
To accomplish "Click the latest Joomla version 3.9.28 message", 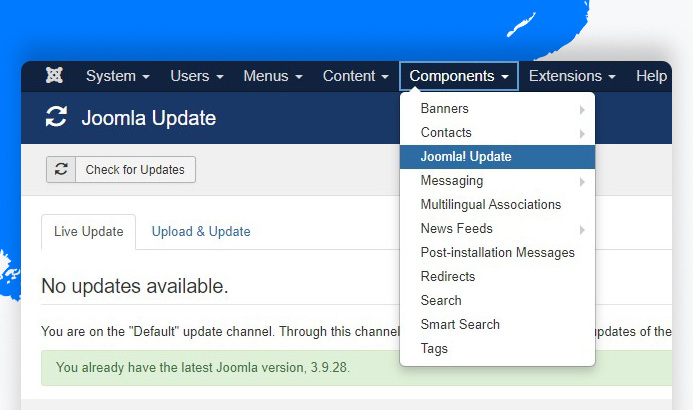I will pyautogui.click(x=203, y=368).
